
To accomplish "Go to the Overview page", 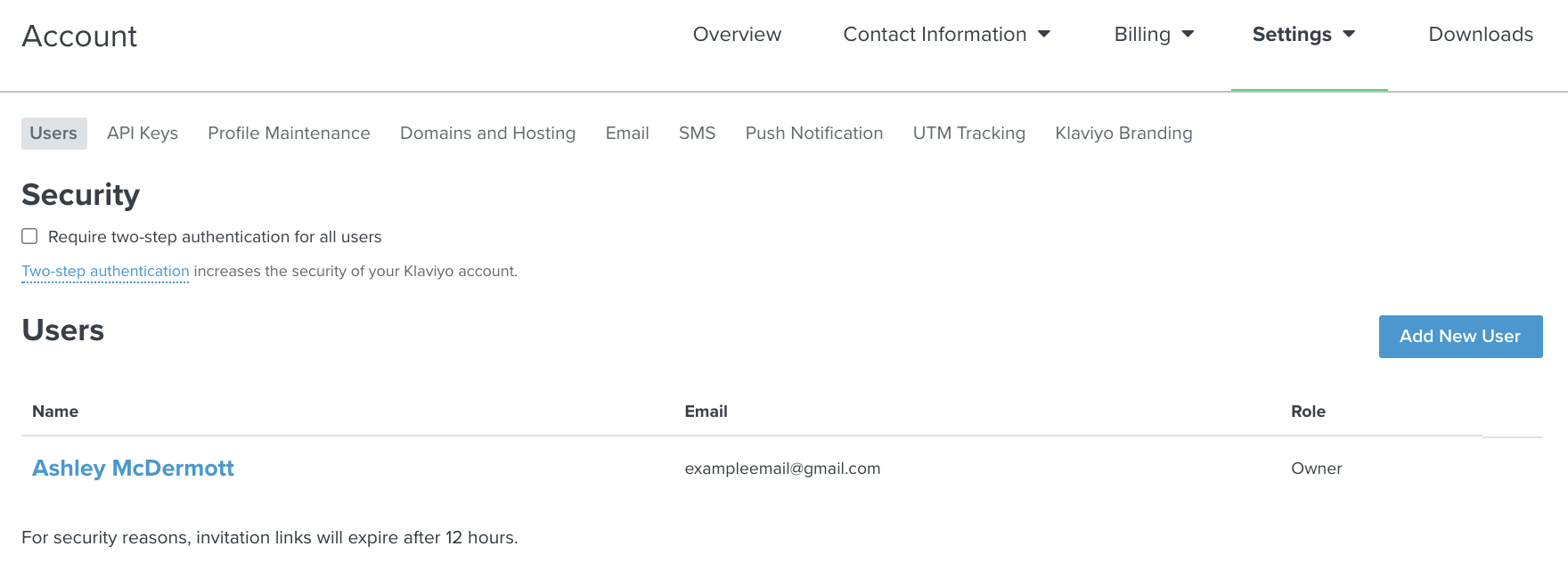I will point(737,34).
